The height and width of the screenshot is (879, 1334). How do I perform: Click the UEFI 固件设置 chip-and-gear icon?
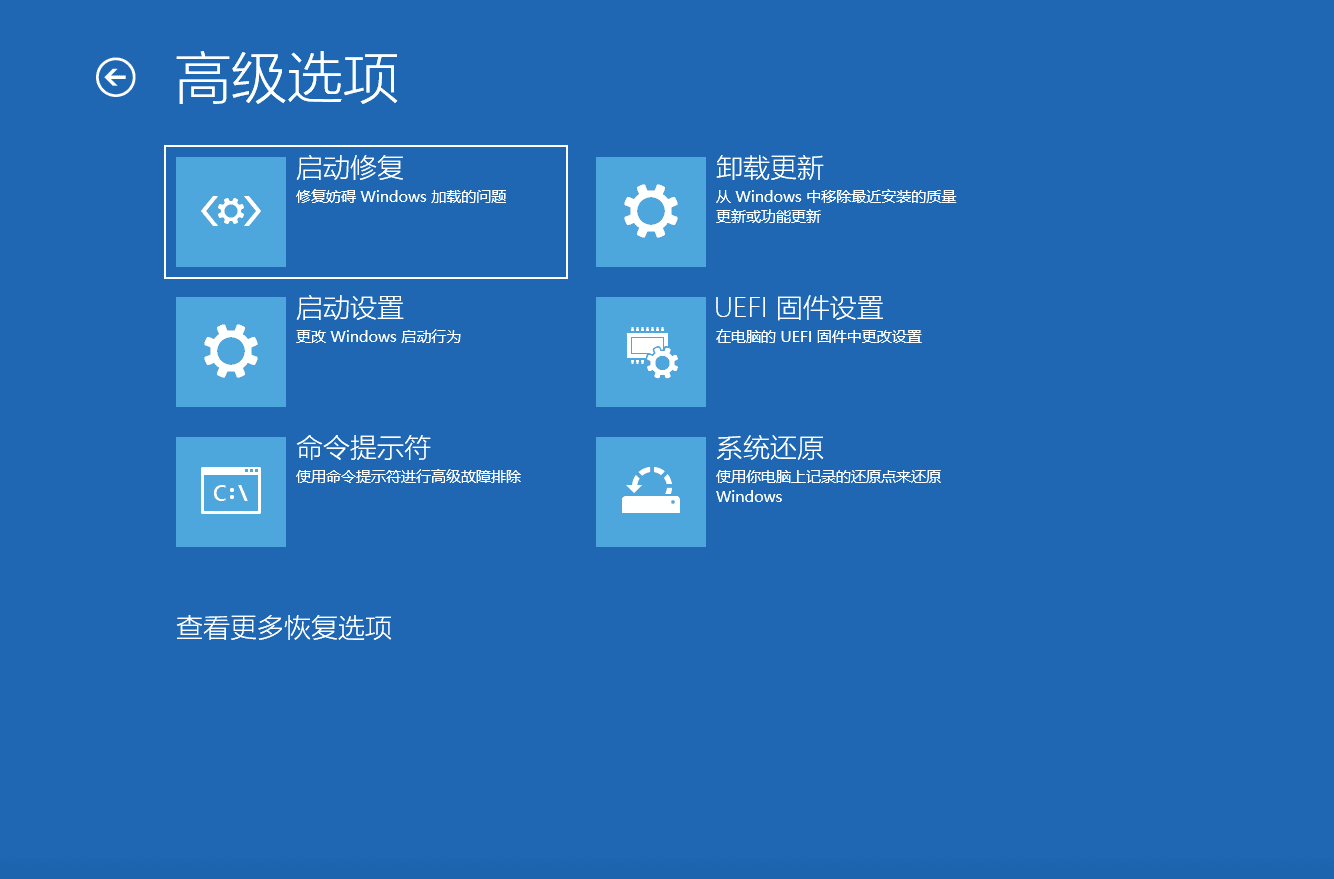pyautogui.click(x=651, y=352)
